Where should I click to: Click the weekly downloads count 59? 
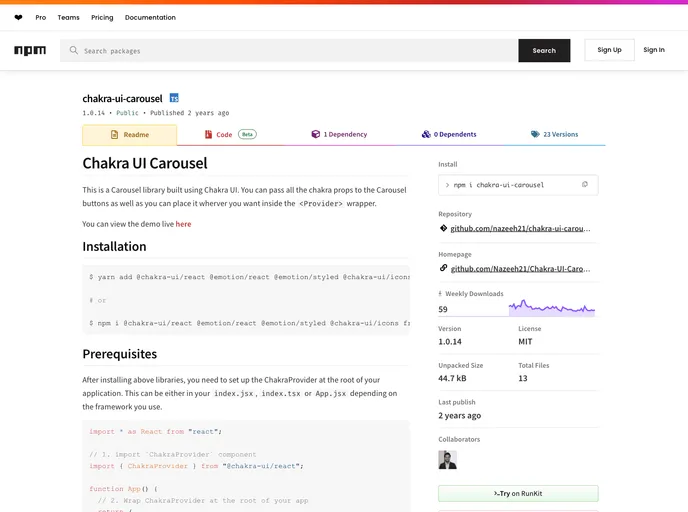click(x=443, y=309)
